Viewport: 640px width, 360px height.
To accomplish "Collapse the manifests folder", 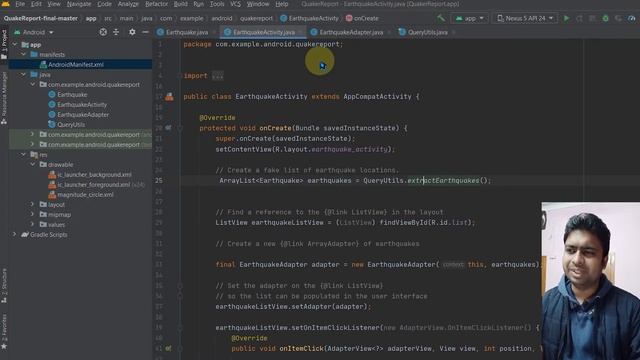I will click(x=24, y=54).
